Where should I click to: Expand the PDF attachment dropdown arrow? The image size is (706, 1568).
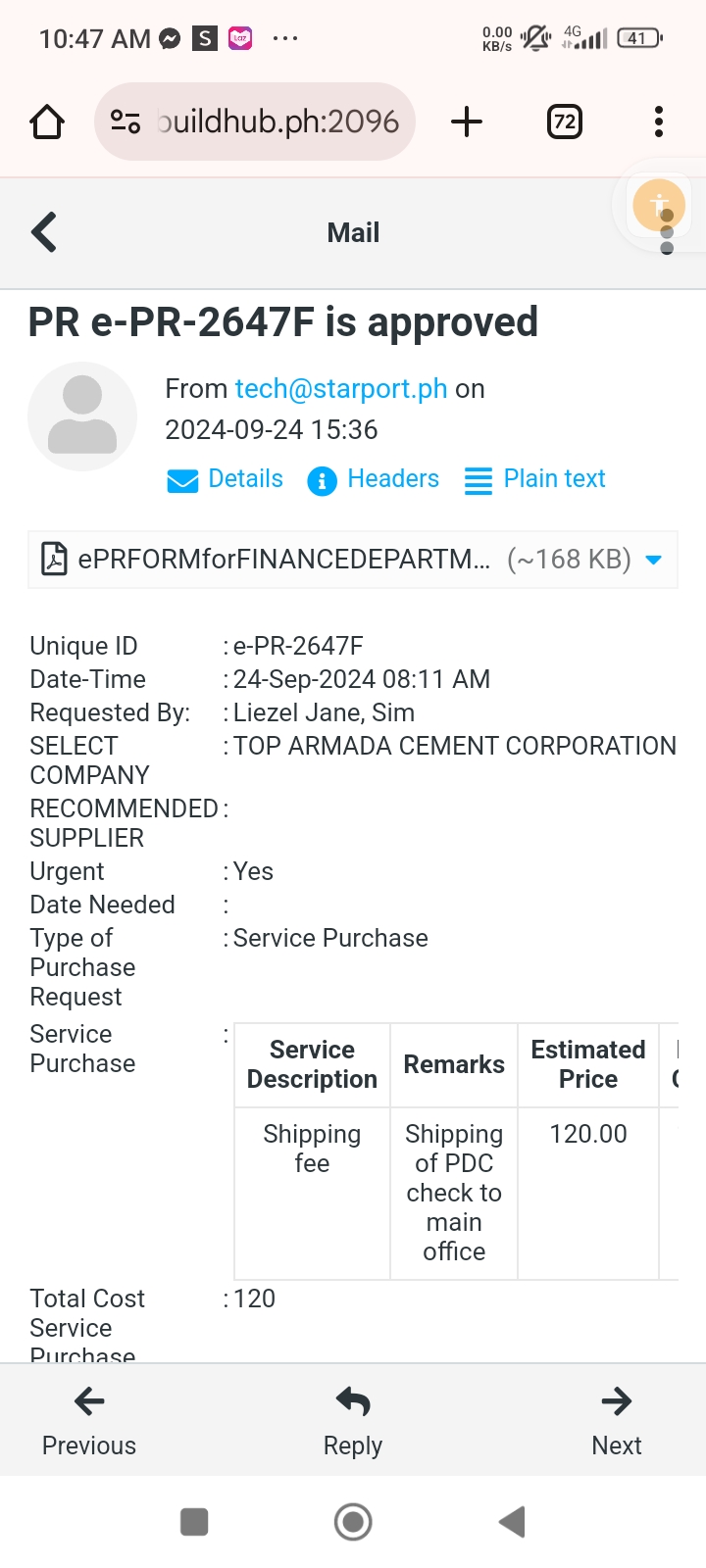pyautogui.click(x=654, y=560)
